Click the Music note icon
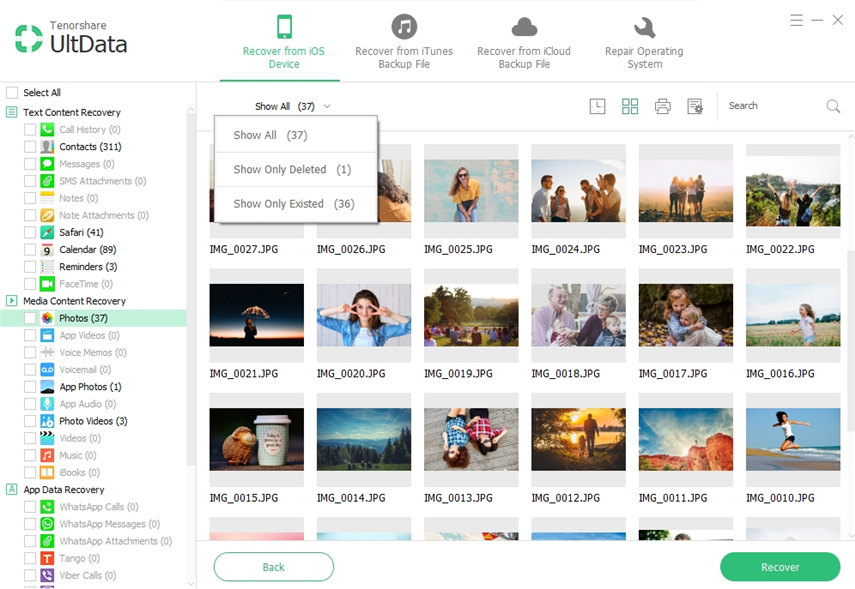The height and width of the screenshot is (589, 855). (x=47, y=455)
